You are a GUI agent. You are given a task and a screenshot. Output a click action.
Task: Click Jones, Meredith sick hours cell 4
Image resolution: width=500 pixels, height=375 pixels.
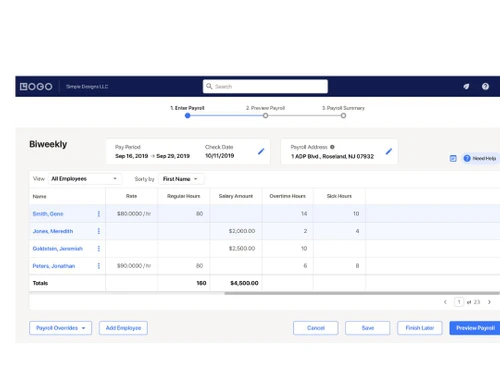pos(339,231)
